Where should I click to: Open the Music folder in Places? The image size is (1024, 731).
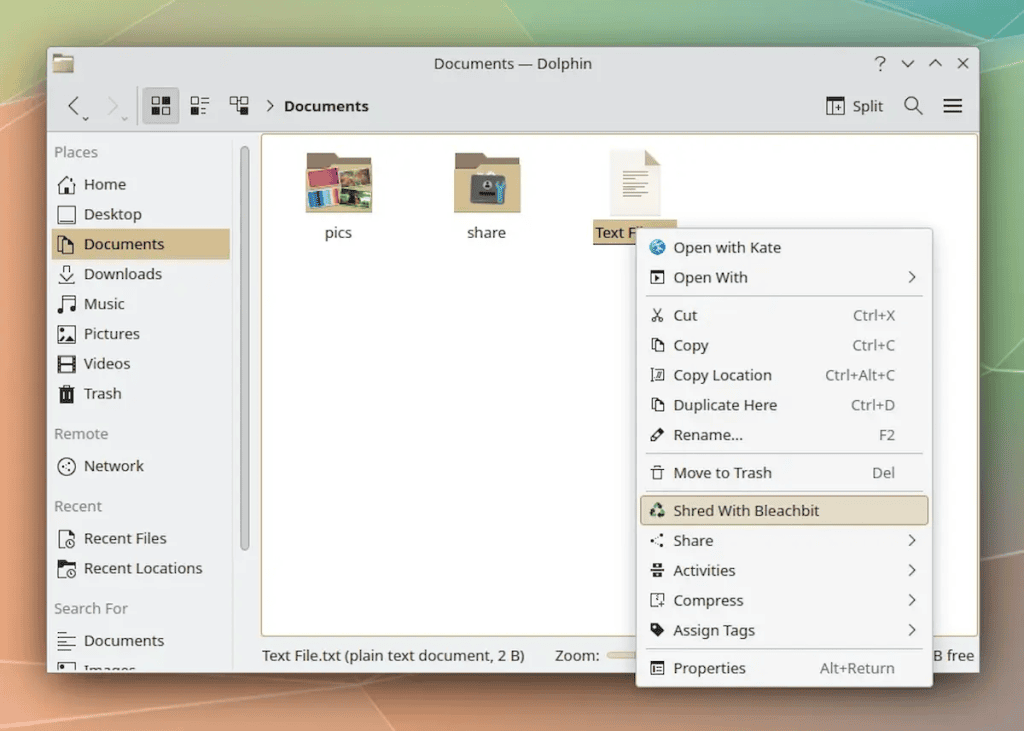coord(104,303)
